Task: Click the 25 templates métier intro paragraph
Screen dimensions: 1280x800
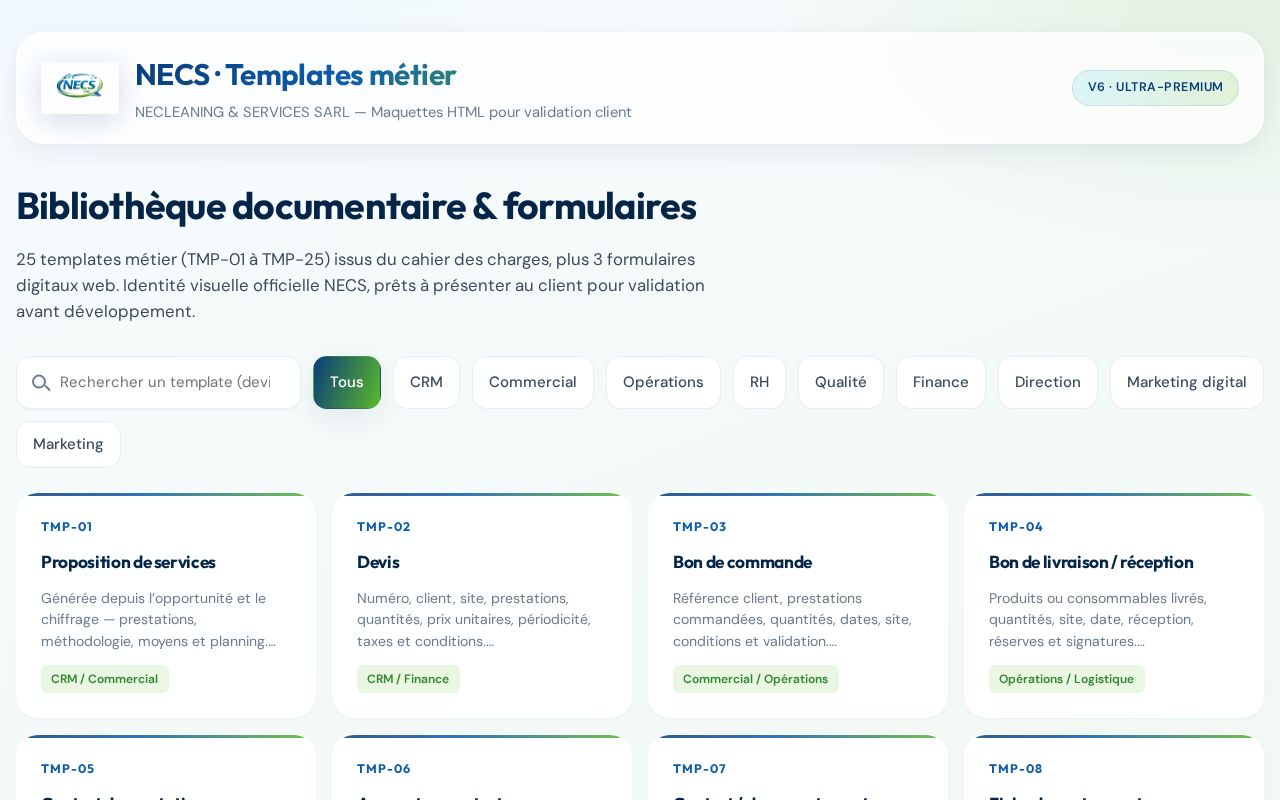Action: 360,285
